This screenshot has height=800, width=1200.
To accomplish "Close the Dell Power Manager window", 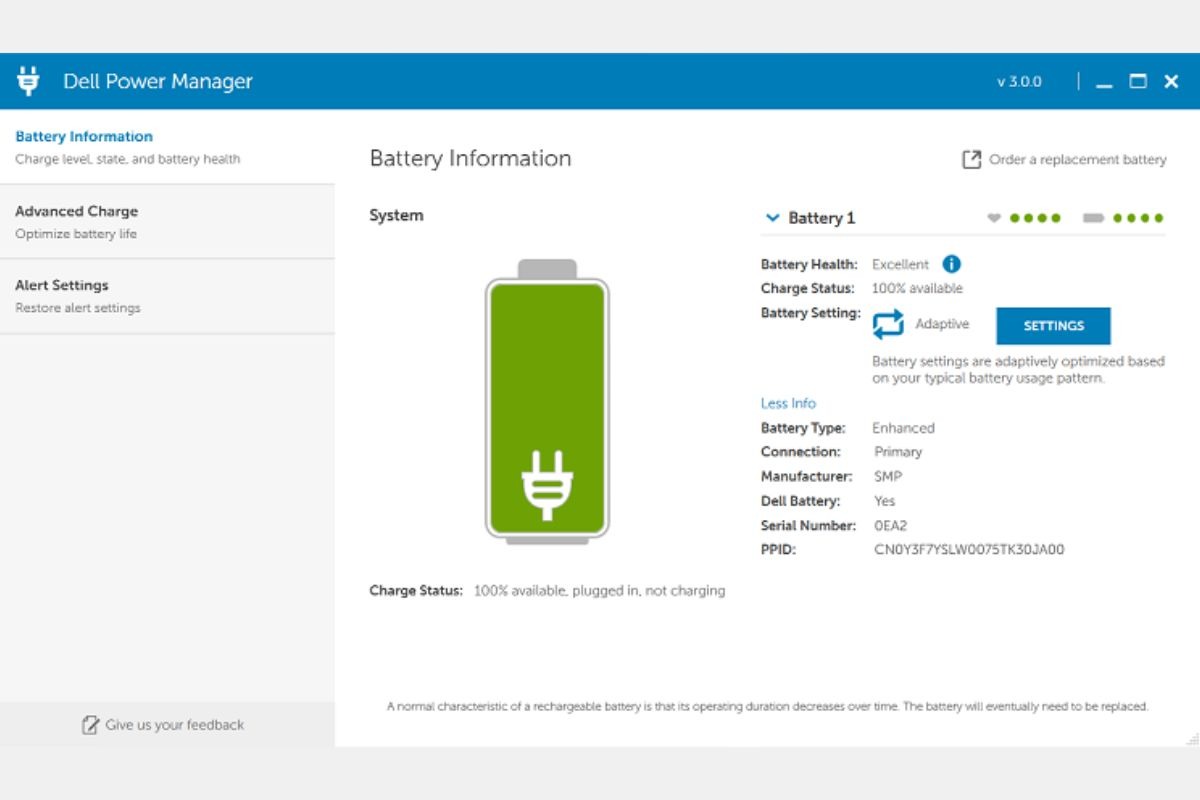I will tap(1171, 82).
